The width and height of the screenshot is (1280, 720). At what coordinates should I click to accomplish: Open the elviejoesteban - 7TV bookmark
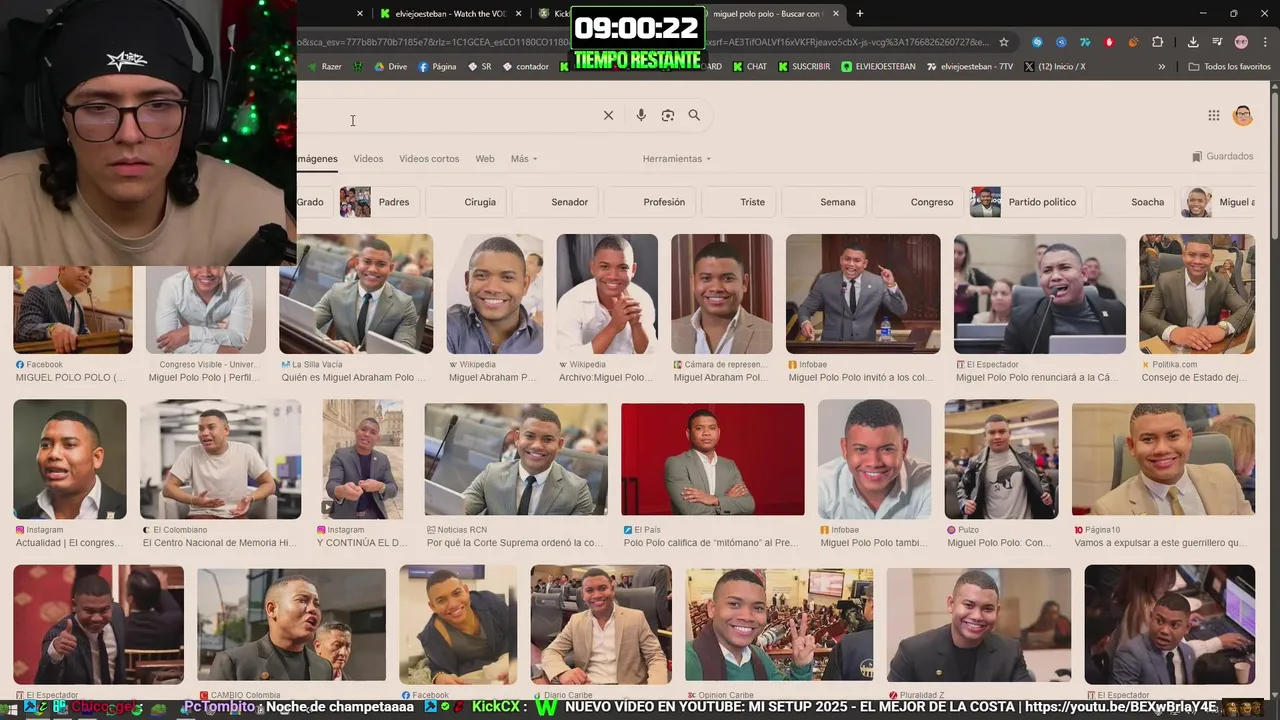click(970, 67)
